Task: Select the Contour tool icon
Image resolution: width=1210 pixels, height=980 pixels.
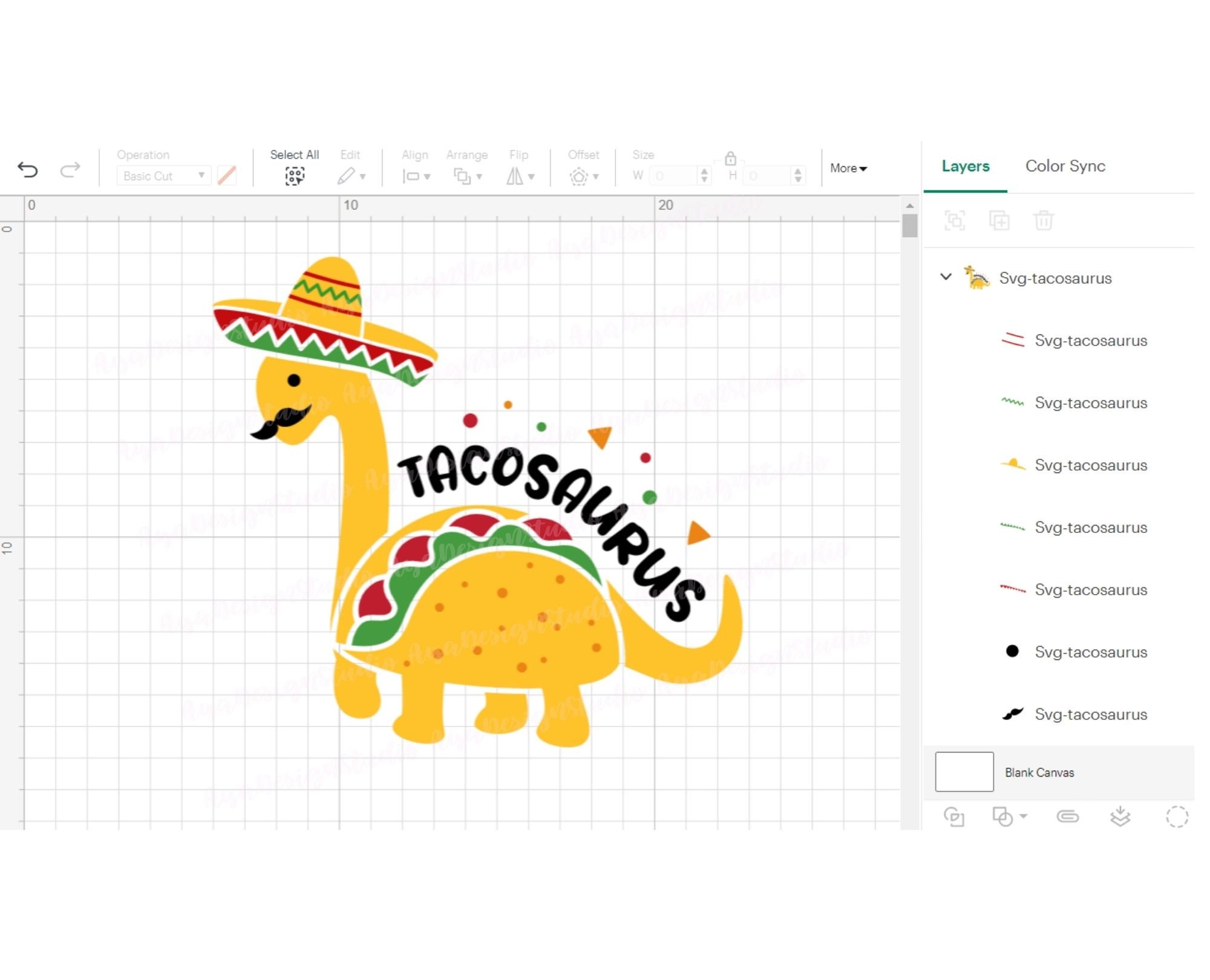Action: (x=1176, y=818)
